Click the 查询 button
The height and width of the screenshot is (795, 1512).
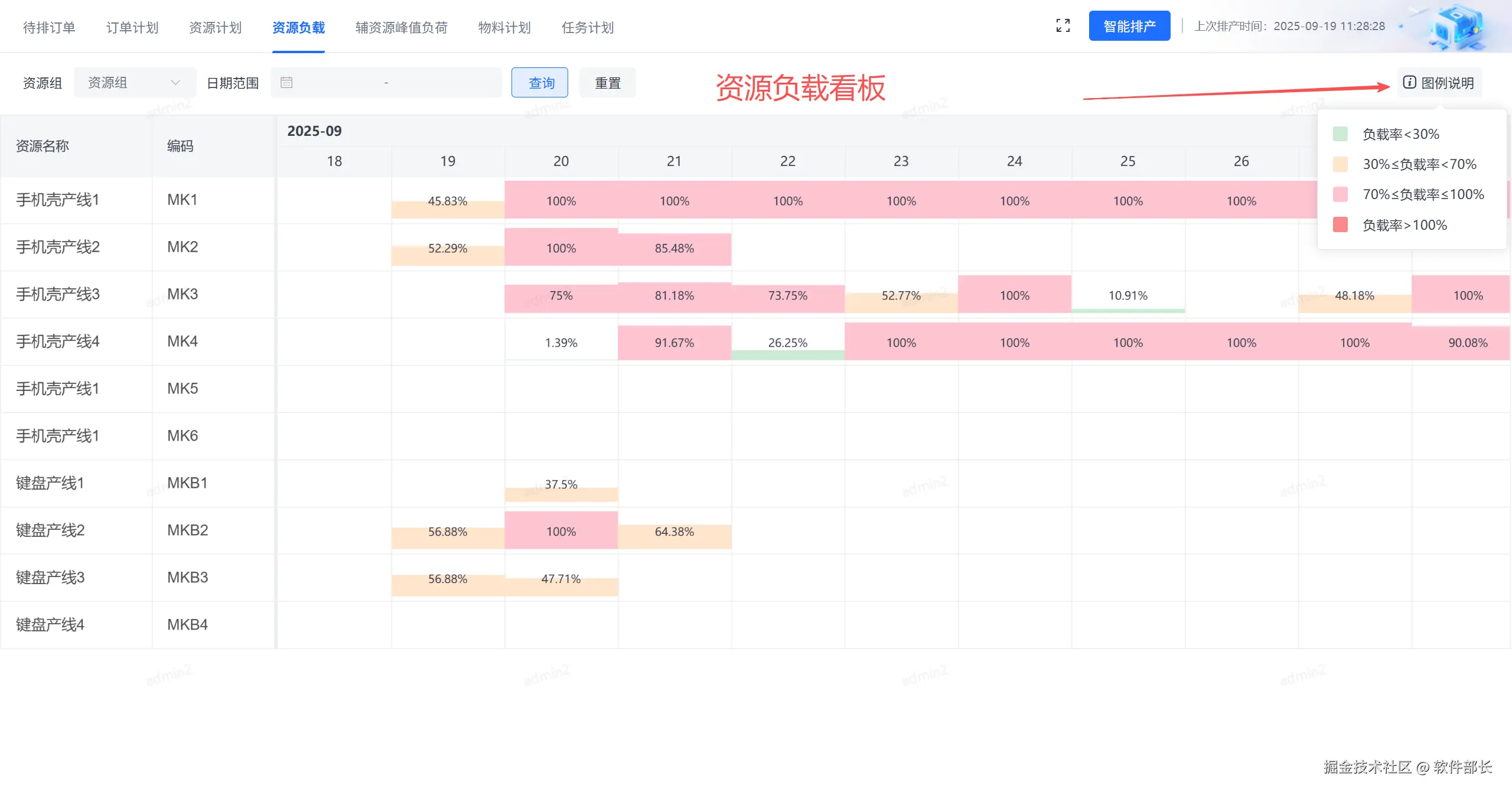(x=540, y=83)
